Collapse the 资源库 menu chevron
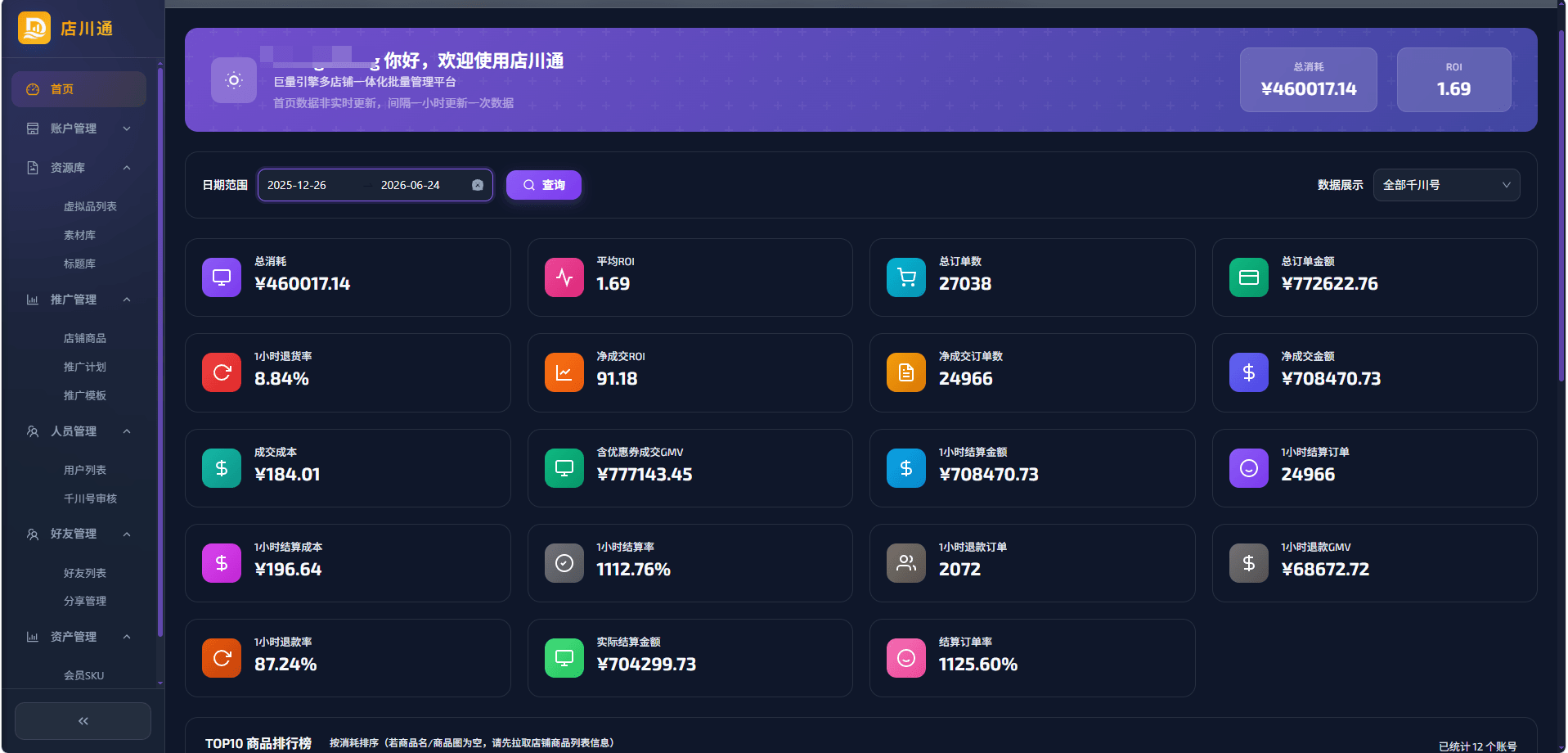The width and height of the screenshot is (1568, 753). pos(127,168)
